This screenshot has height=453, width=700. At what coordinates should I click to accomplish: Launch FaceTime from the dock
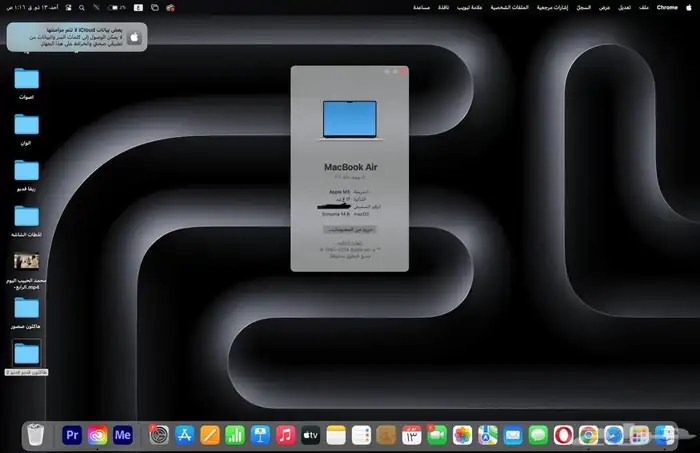(x=436, y=435)
